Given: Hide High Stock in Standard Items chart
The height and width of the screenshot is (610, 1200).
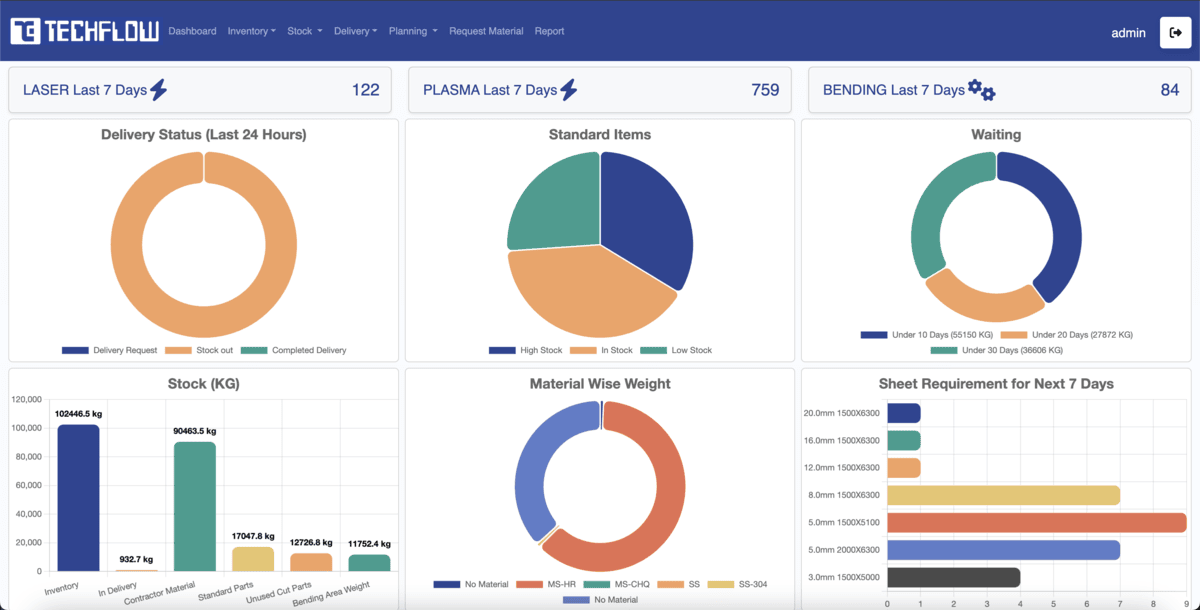Looking at the screenshot, I should (539, 350).
